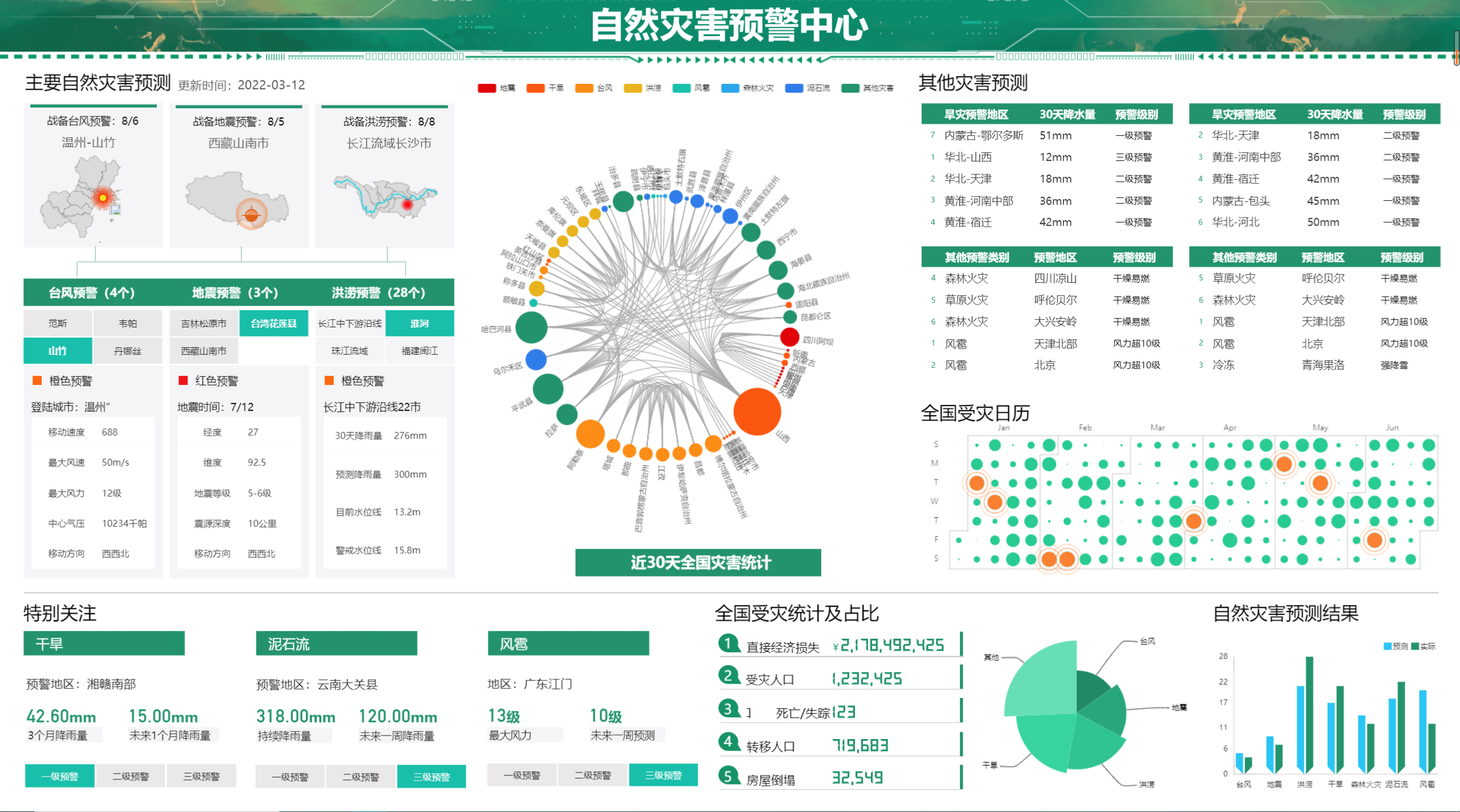Click the 风雹 legend icon
The image size is (1460, 812).
[682, 88]
